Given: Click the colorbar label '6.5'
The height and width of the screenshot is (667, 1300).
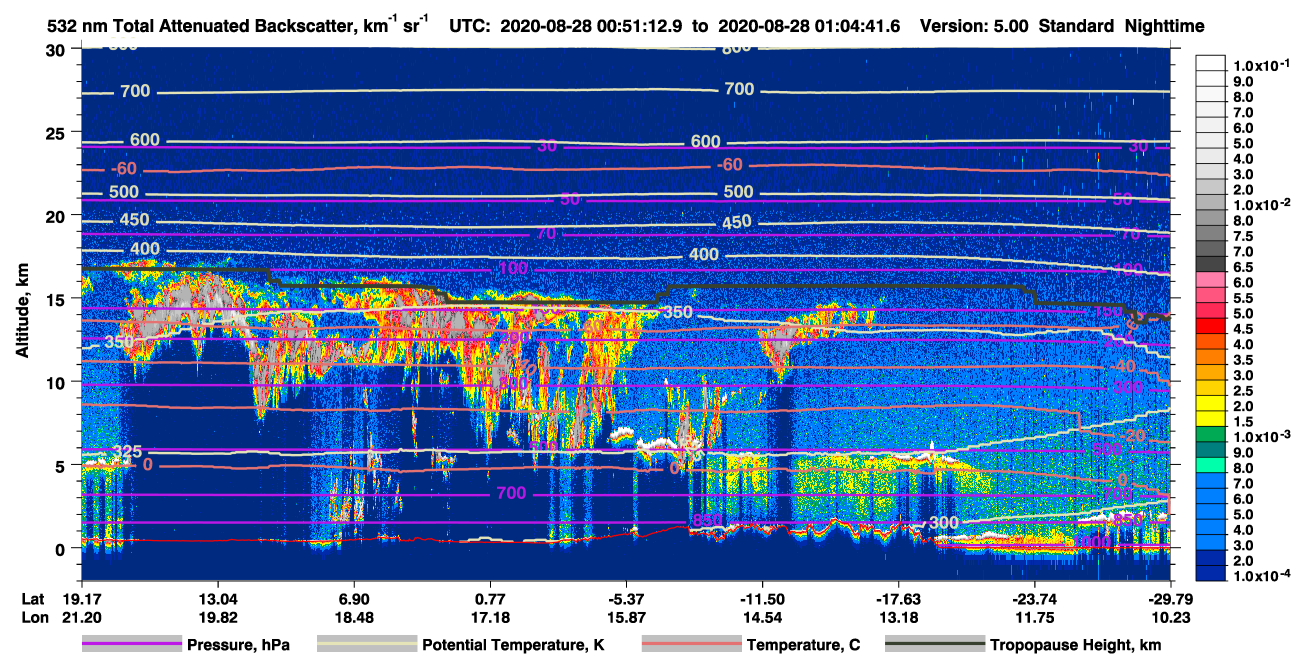Looking at the screenshot, I should coord(1241,267).
